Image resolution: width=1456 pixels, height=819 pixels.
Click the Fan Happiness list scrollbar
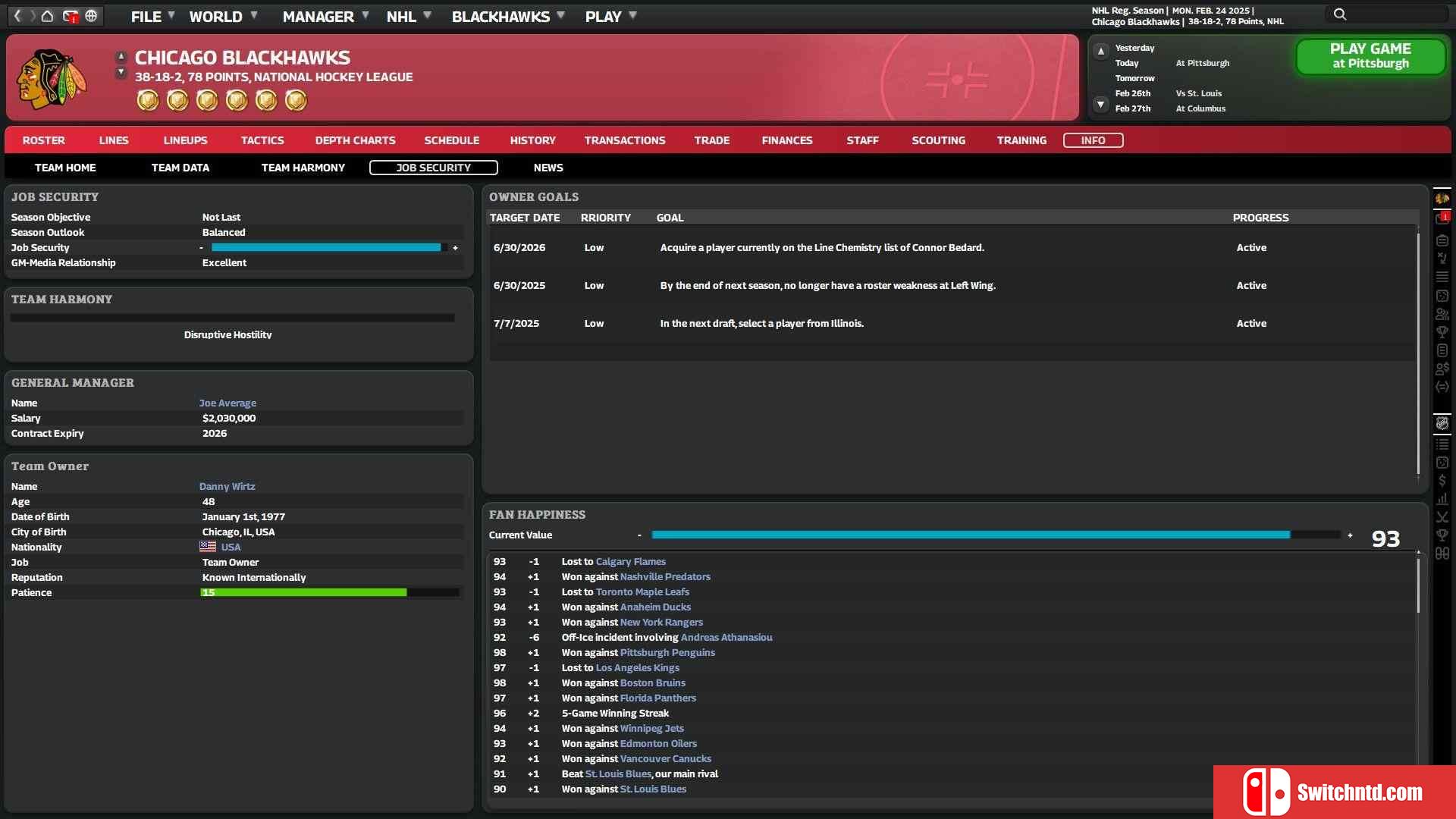point(1418,585)
